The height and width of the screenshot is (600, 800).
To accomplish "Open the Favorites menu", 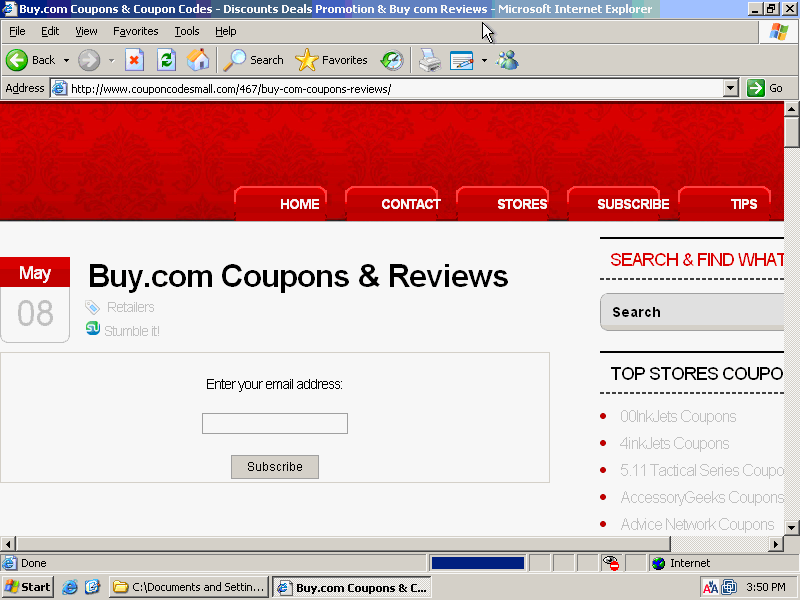I will 136,32.
